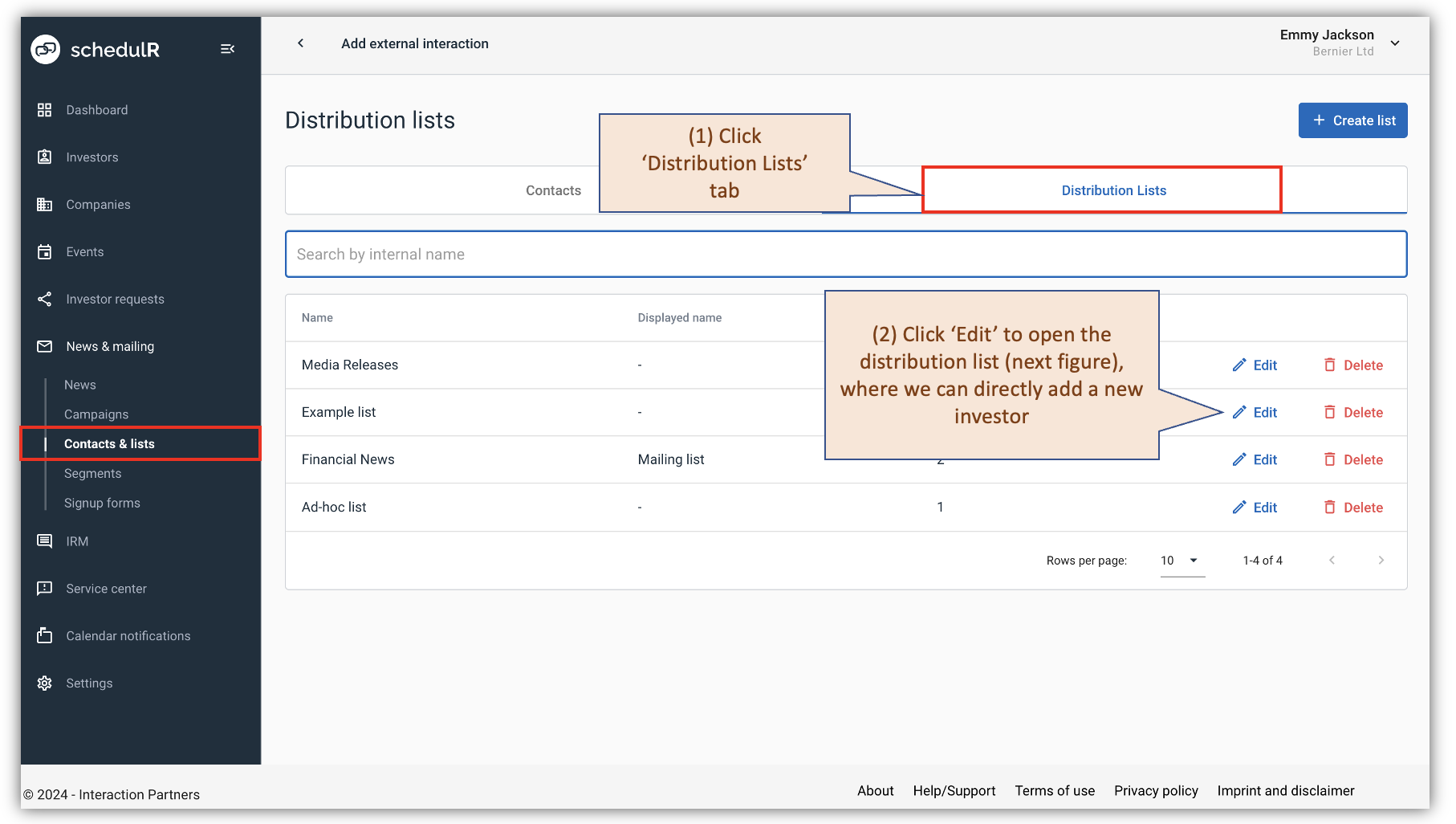1456x824 pixels.
Task: Open the Dashboard from the sidebar
Action: [96, 109]
